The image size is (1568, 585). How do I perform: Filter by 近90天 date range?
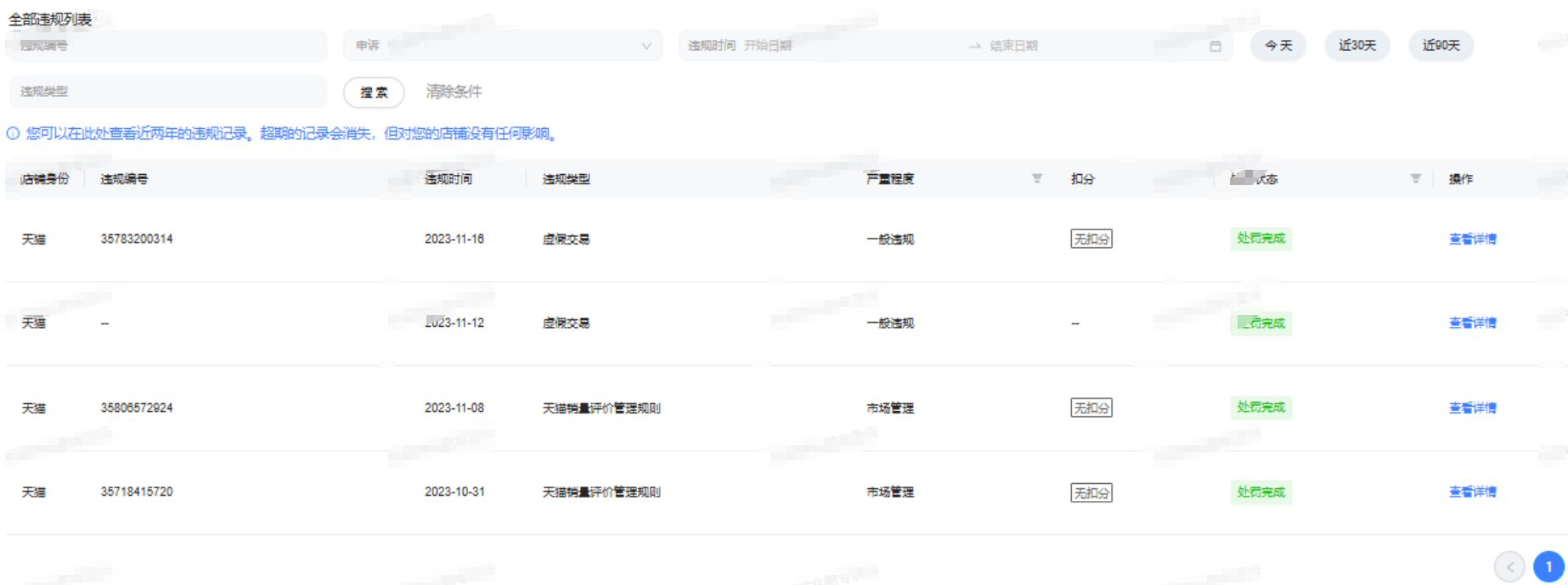[x=1441, y=46]
